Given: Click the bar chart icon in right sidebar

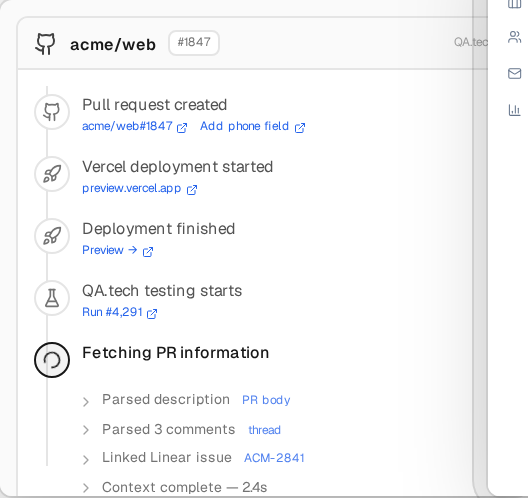Looking at the screenshot, I should coord(514,110).
